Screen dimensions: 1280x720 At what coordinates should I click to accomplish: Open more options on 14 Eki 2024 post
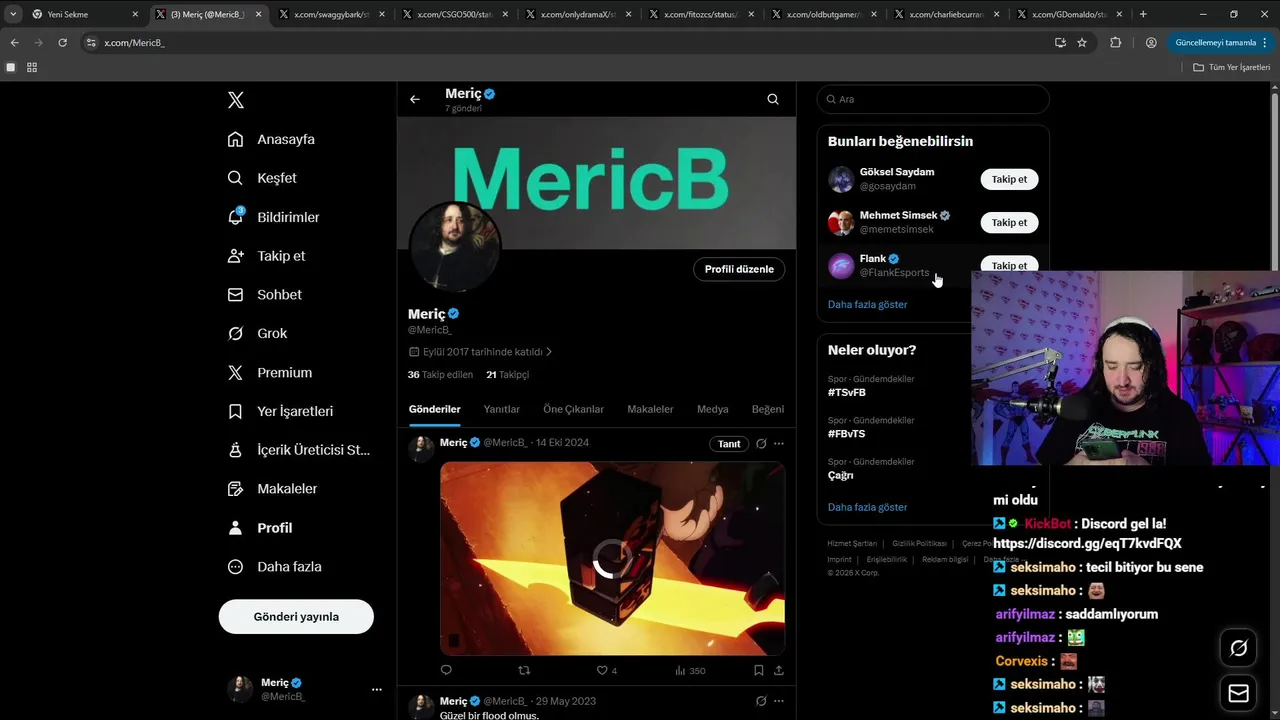tap(779, 443)
